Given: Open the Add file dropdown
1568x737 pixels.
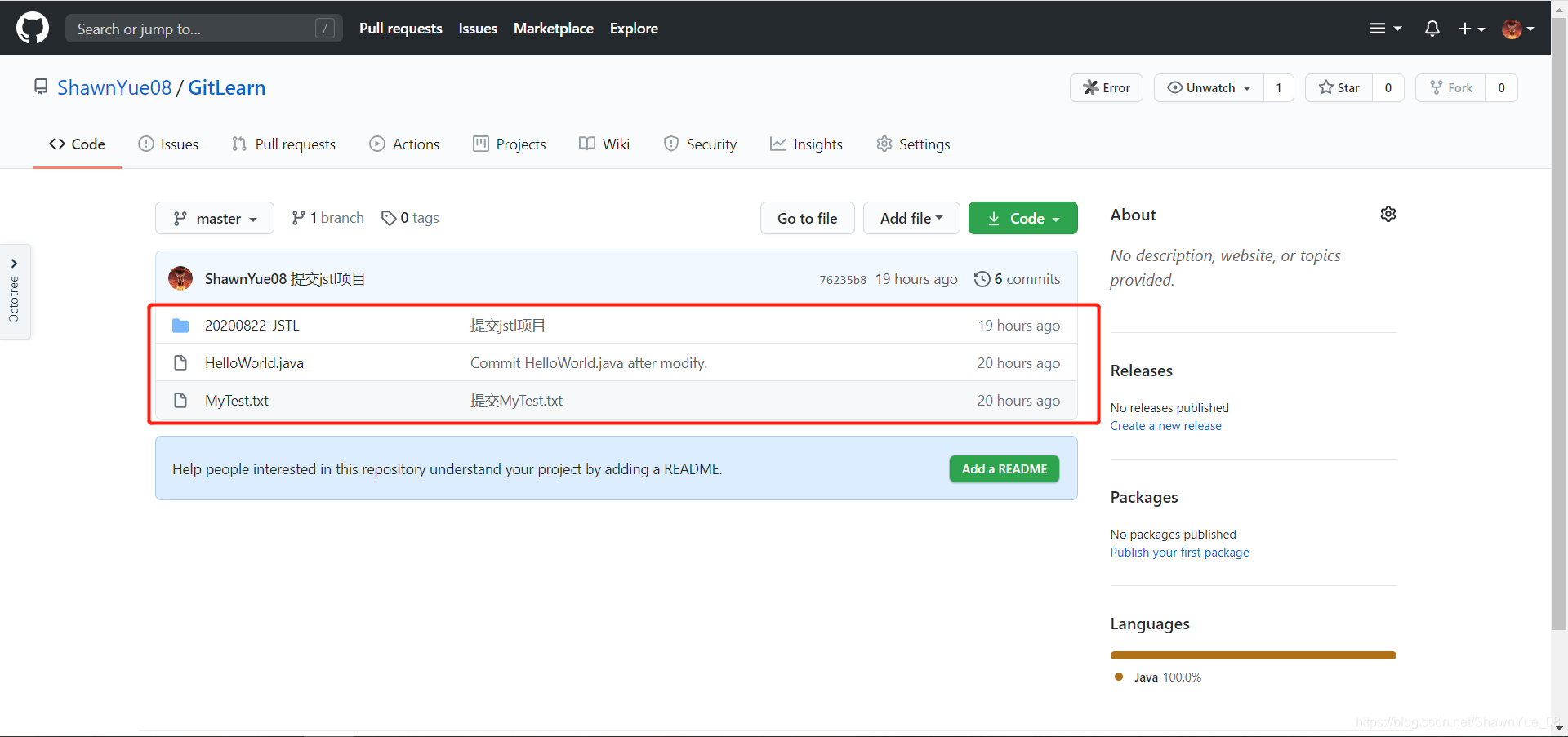Looking at the screenshot, I should [911, 218].
